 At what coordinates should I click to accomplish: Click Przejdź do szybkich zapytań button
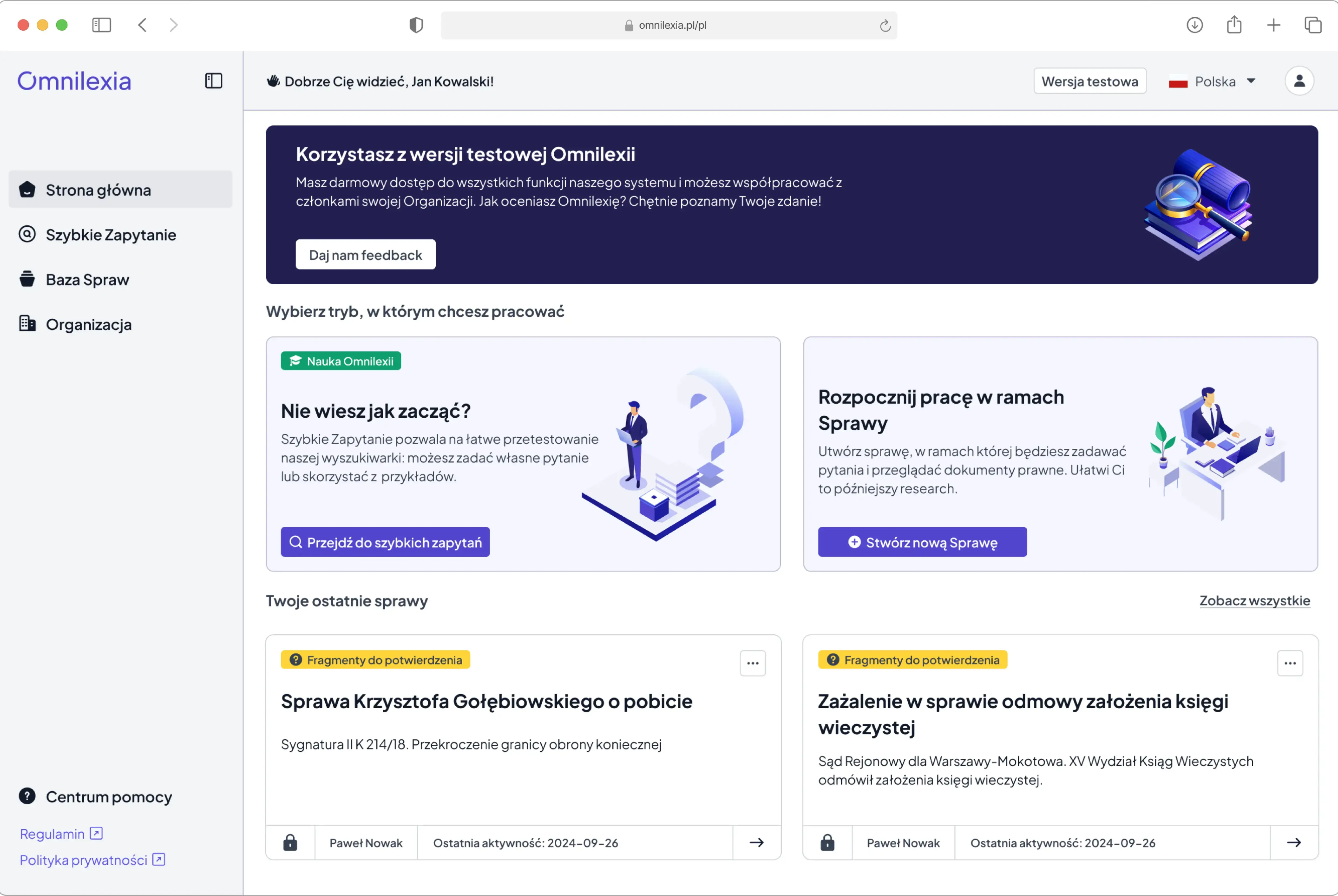click(x=385, y=542)
